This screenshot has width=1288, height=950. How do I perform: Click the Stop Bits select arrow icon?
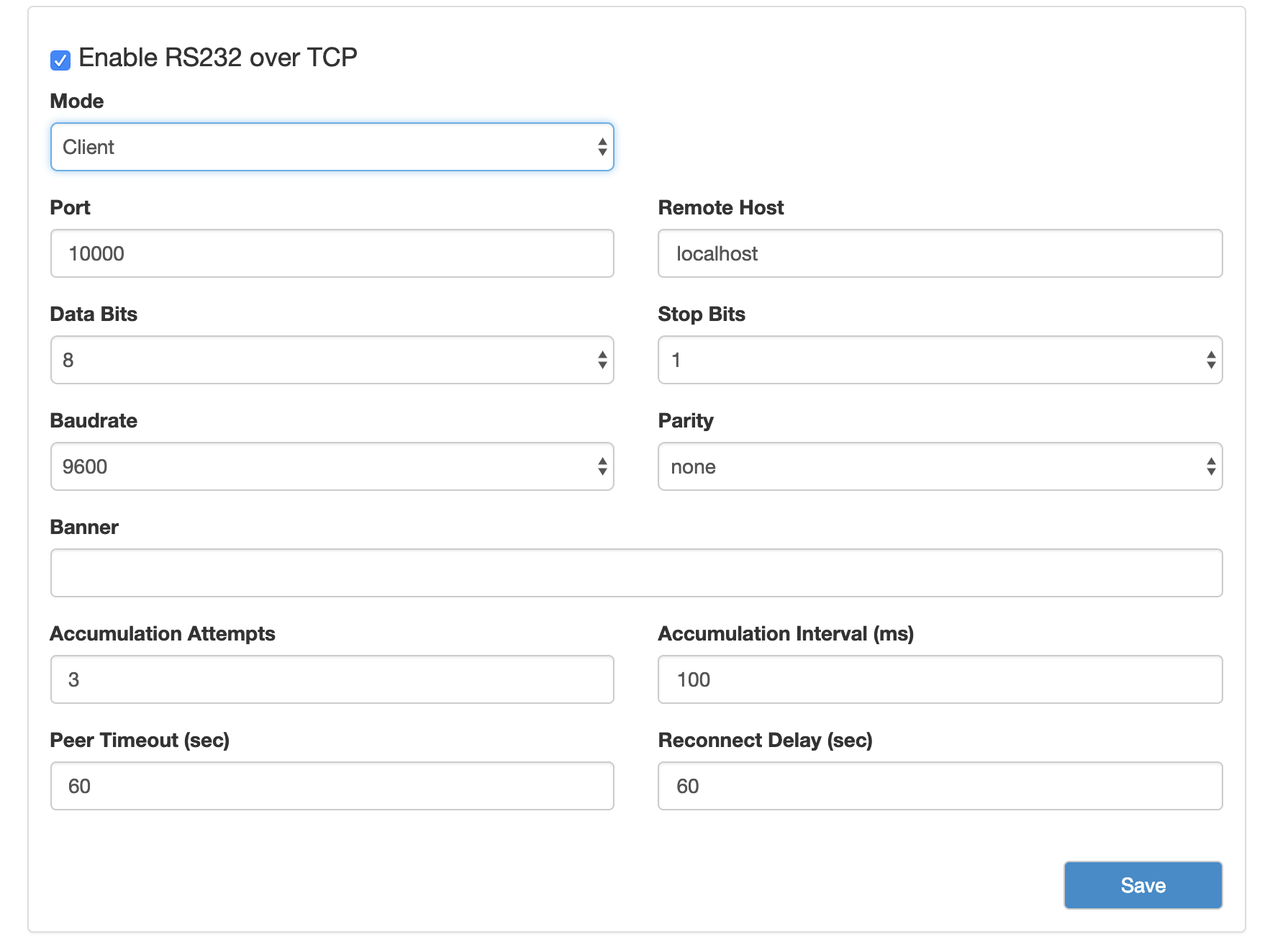1211,360
